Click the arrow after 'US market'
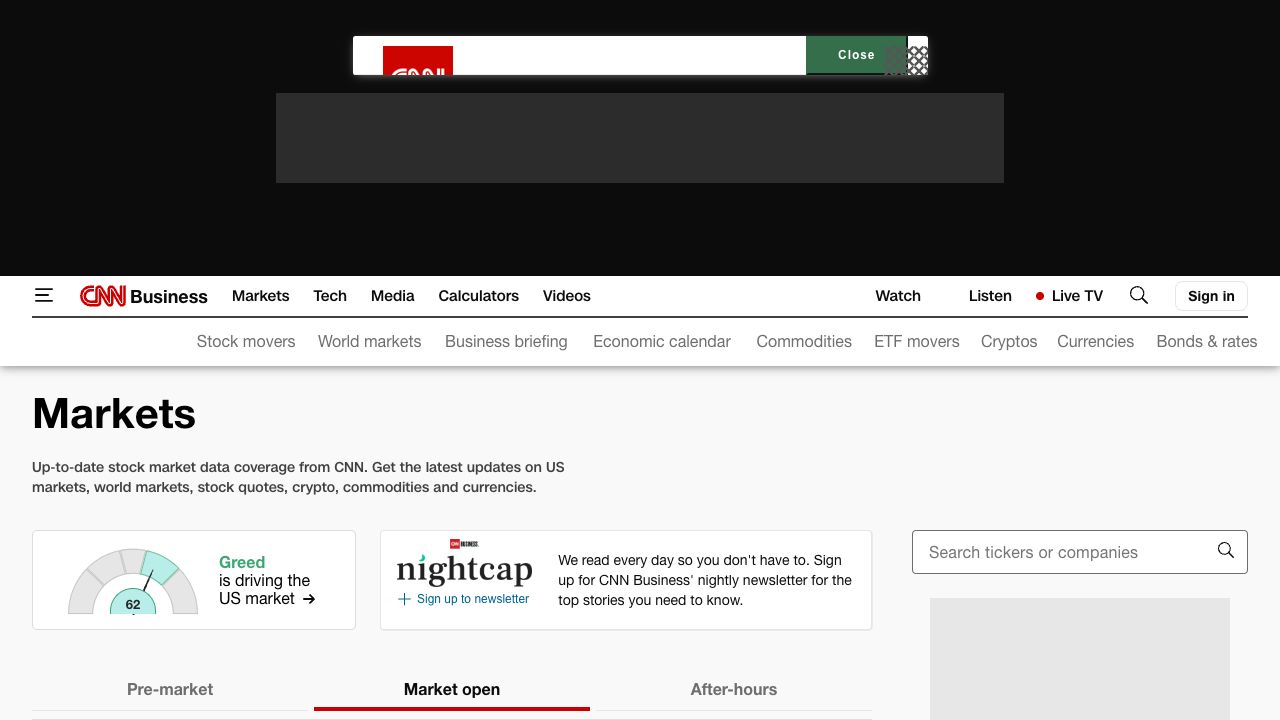 [309, 599]
